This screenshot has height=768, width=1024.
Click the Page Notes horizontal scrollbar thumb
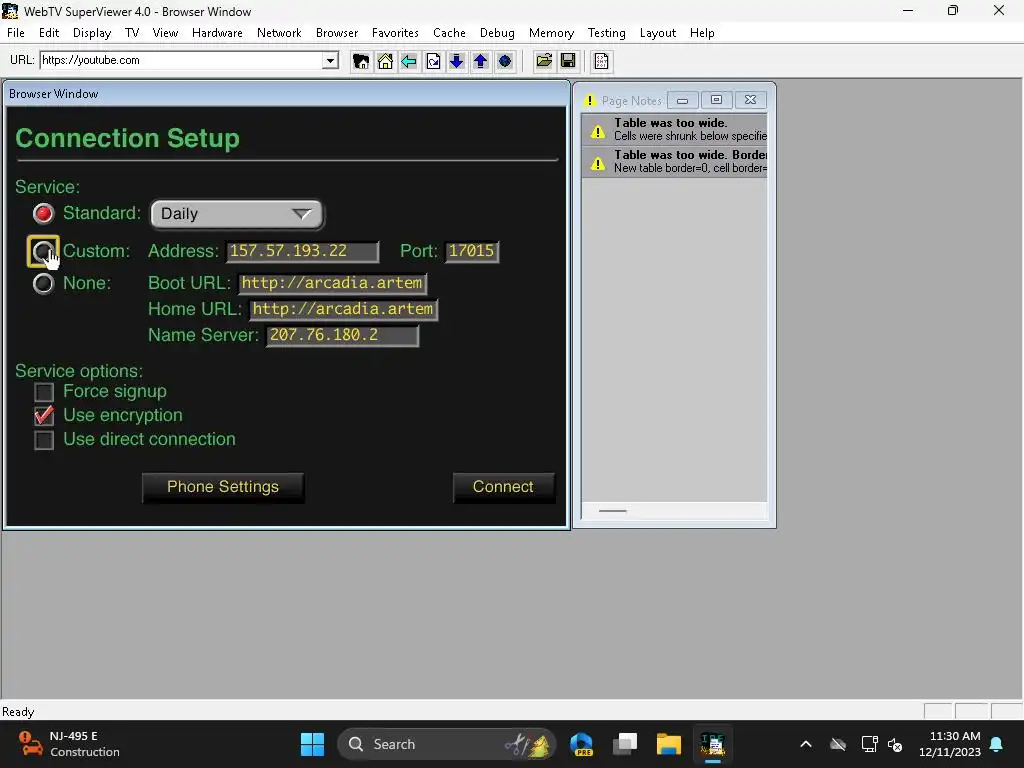[613, 511]
